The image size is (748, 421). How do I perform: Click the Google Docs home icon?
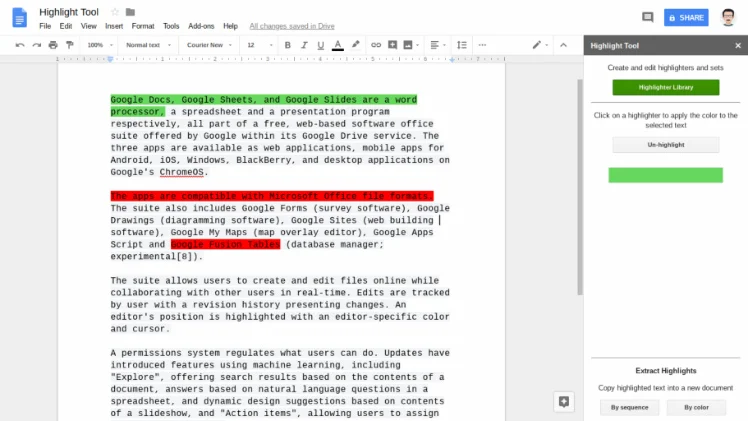[19, 18]
